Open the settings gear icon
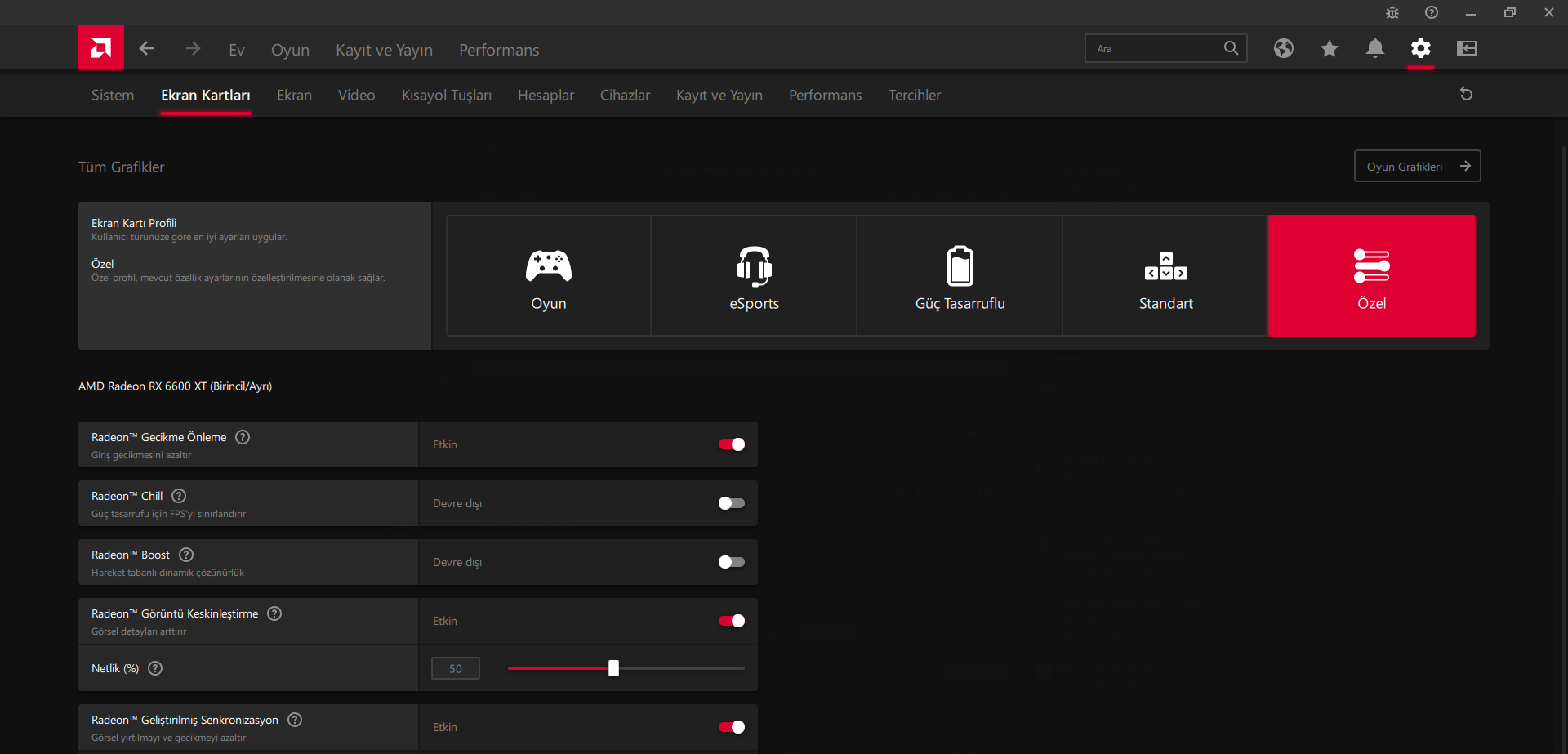The height and width of the screenshot is (754, 1568). click(x=1421, y=48)
